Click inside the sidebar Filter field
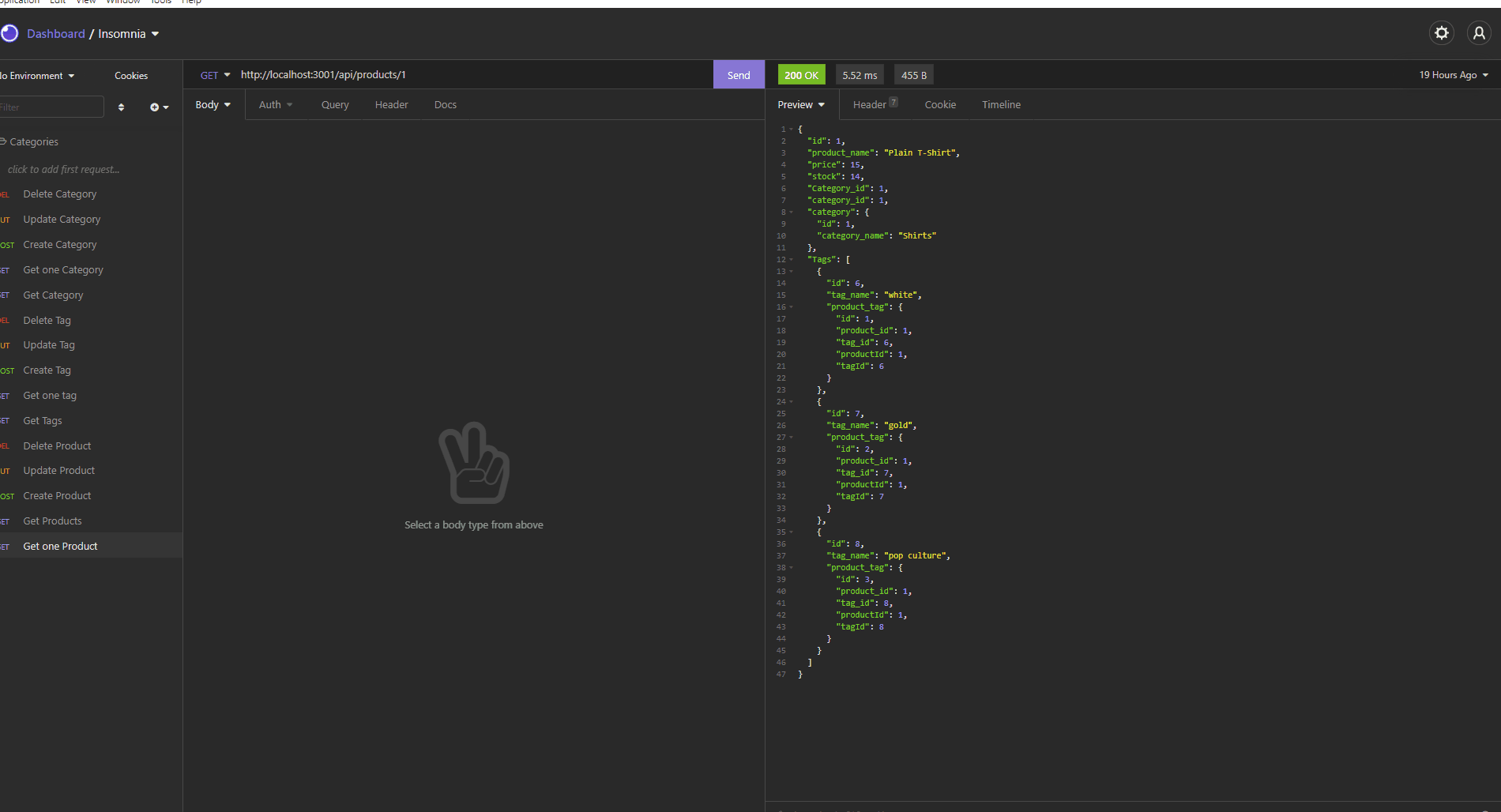The height and width of the screenshot is (812, 1501). coord(51,106)
